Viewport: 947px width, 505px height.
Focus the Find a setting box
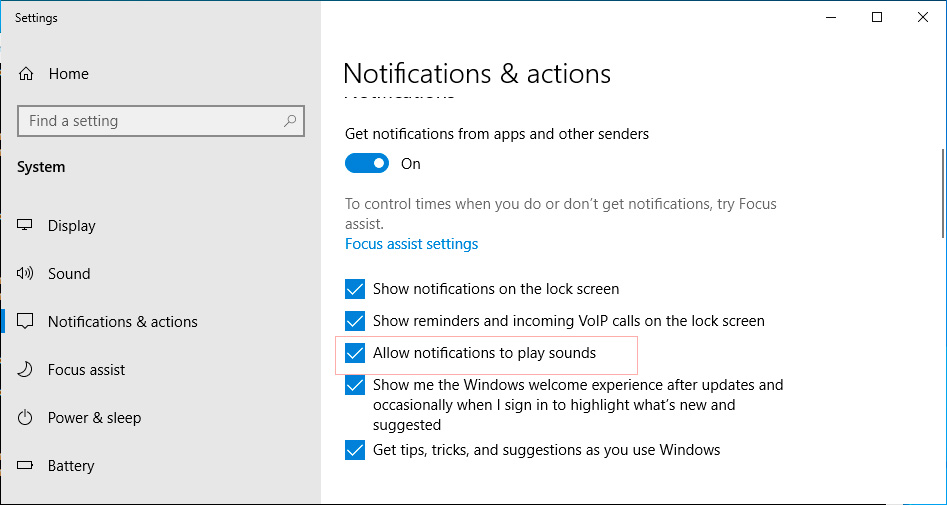161,121
